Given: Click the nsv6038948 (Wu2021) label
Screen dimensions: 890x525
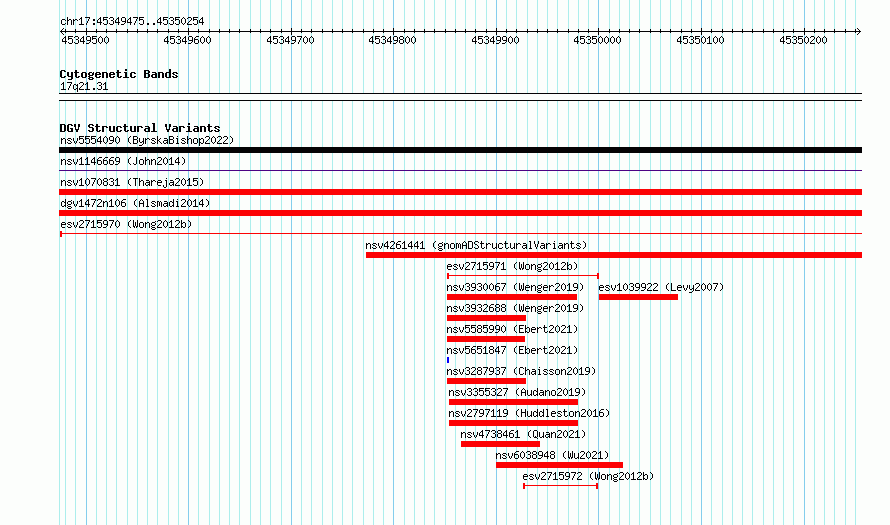Looking at the screenshot, I should (x=552, y=455).
